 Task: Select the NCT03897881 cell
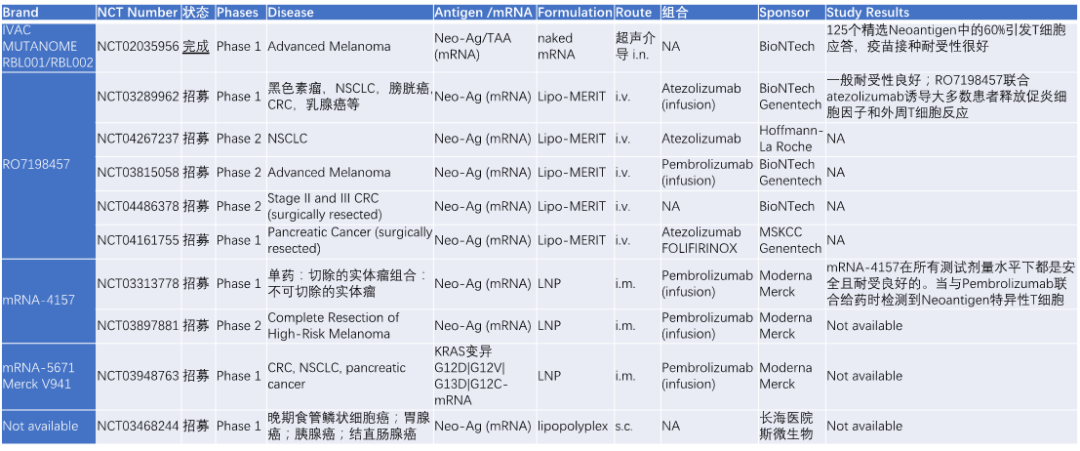point(137,326)
